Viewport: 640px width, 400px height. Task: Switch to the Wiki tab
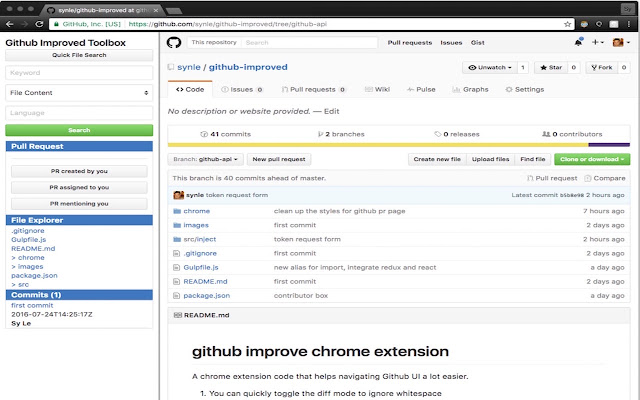pos(377,89)
